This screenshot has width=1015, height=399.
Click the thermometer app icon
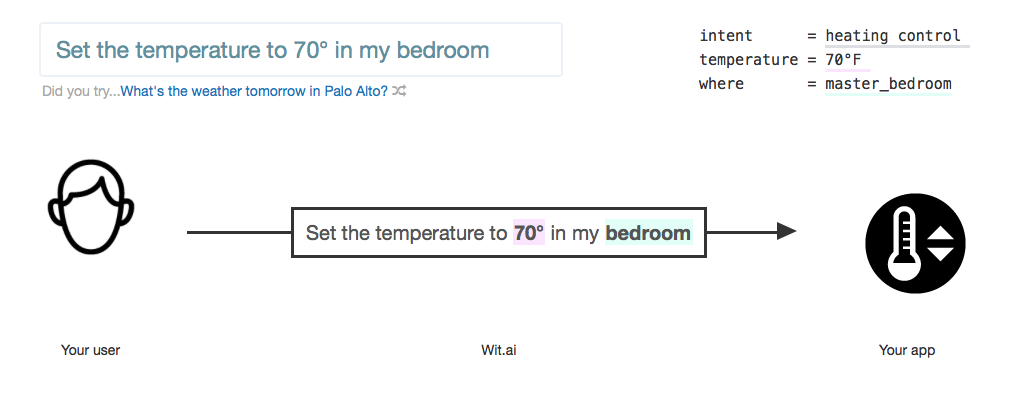(915, 244)
